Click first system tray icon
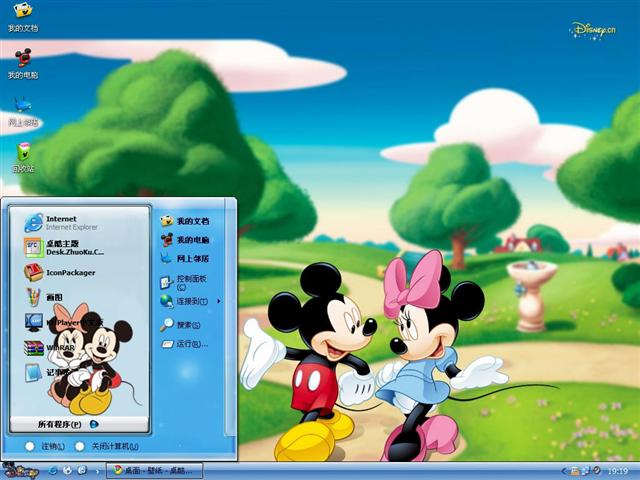Screen dimensions: 640x480 [x=574, y=471]
